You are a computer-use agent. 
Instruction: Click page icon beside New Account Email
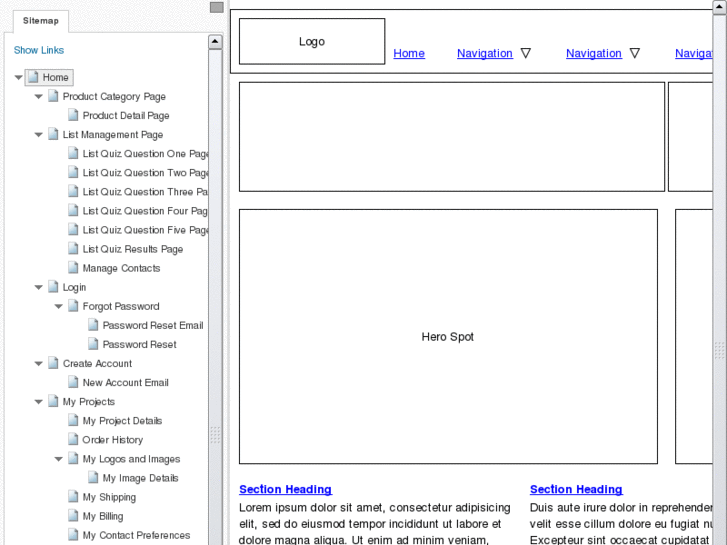coord(73,382)
